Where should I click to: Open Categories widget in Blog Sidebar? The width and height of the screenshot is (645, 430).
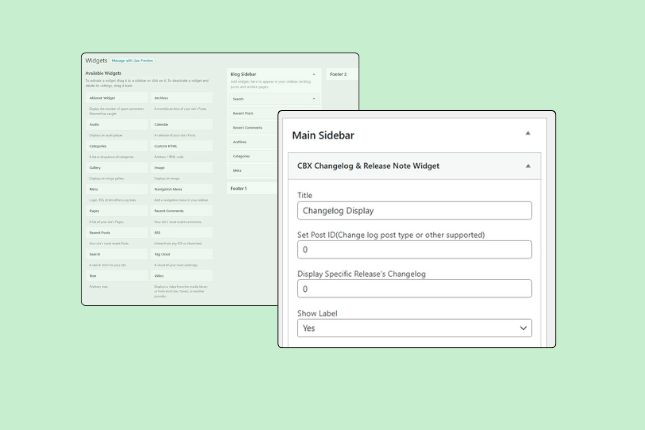click(253, 156)
